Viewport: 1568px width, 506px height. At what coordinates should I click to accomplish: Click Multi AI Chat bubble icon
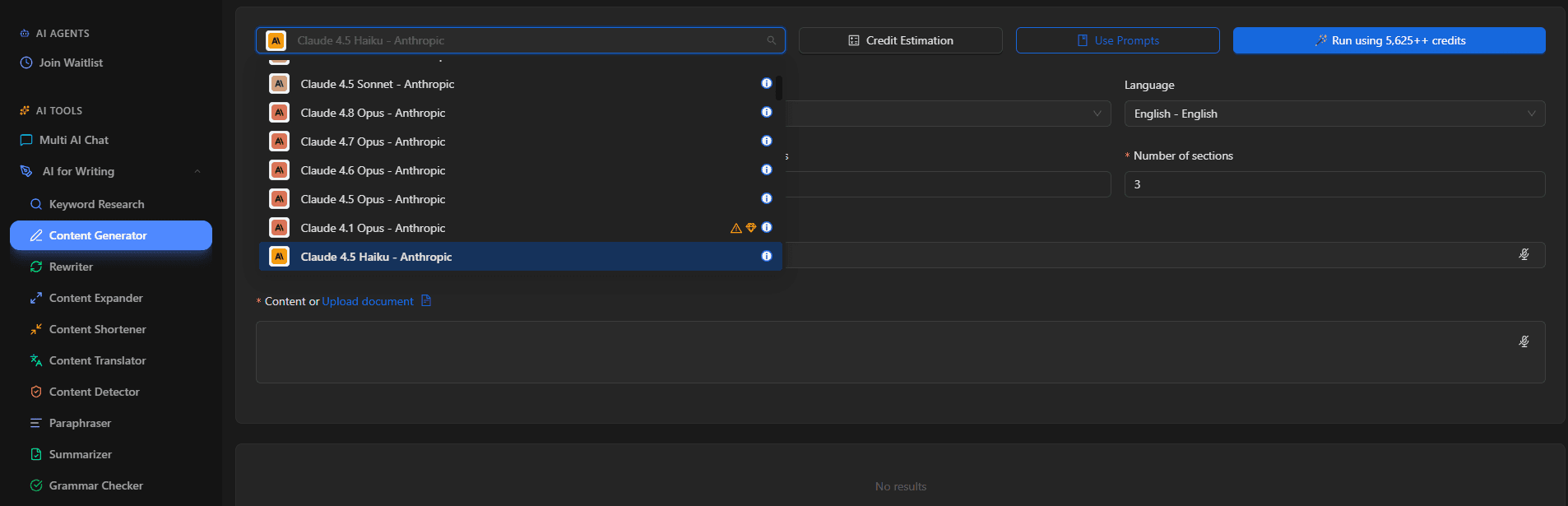[26, 140]
